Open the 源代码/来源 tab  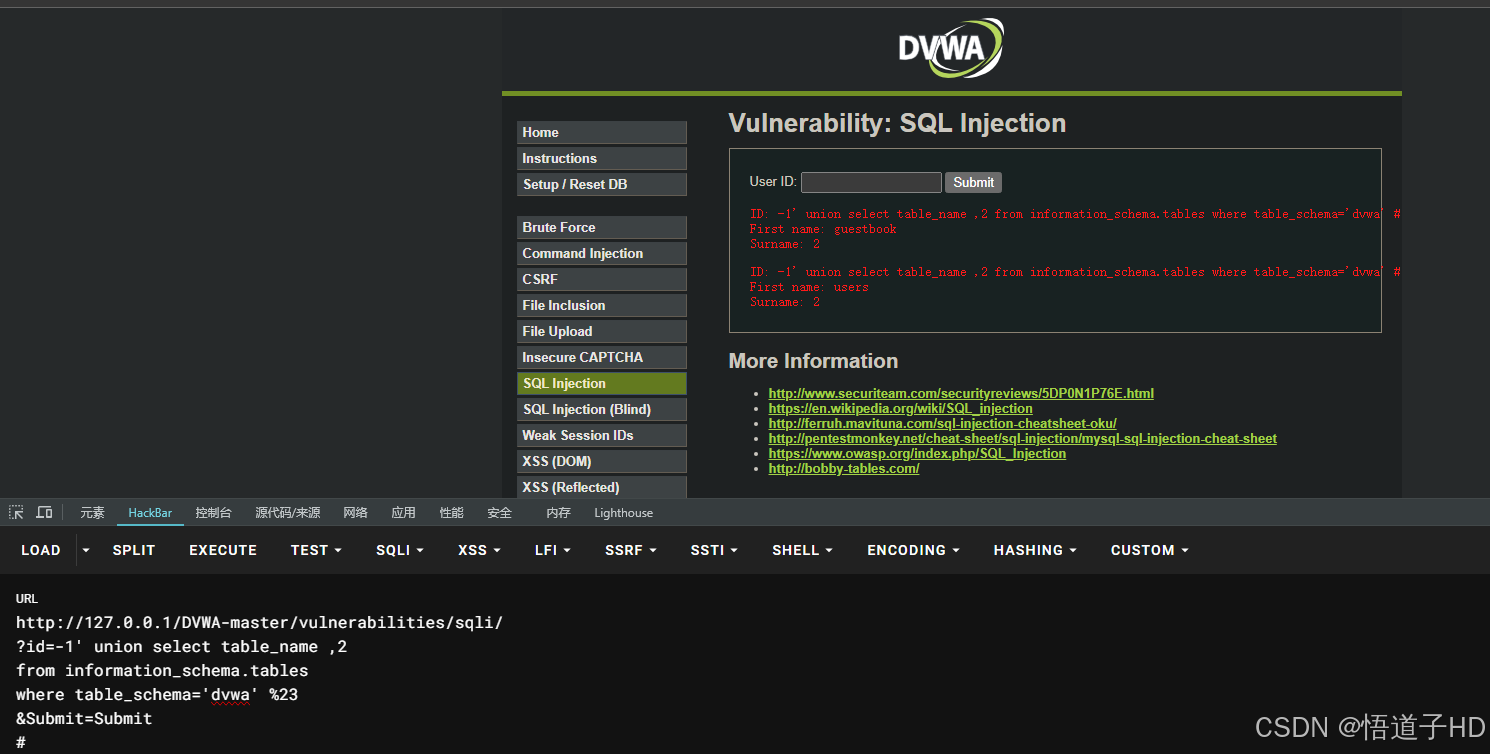pos(287,513)
